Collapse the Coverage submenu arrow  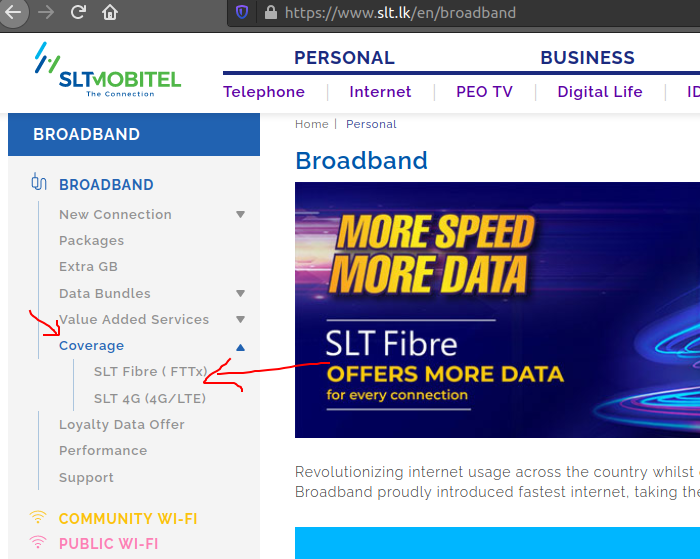241,347
